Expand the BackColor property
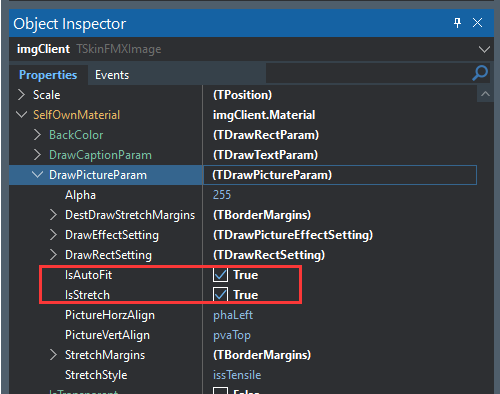Screen dimensions: 500x394 coord(37,135)
